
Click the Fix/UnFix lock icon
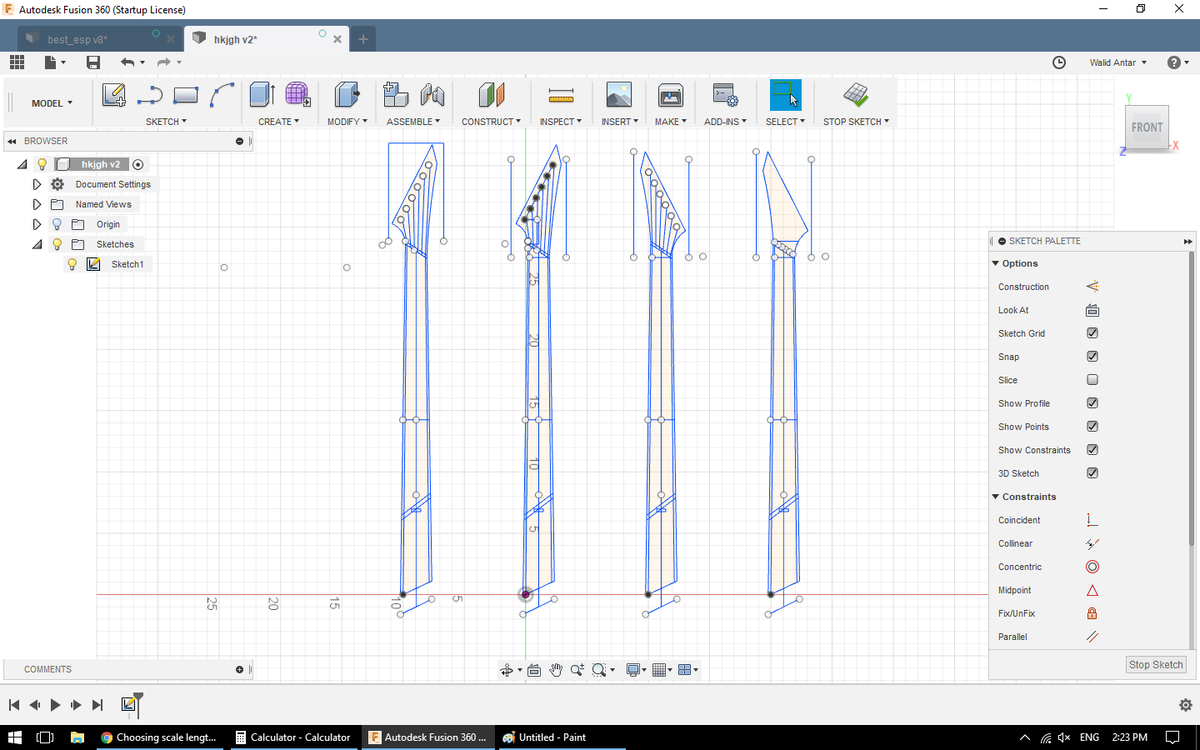1092,613
